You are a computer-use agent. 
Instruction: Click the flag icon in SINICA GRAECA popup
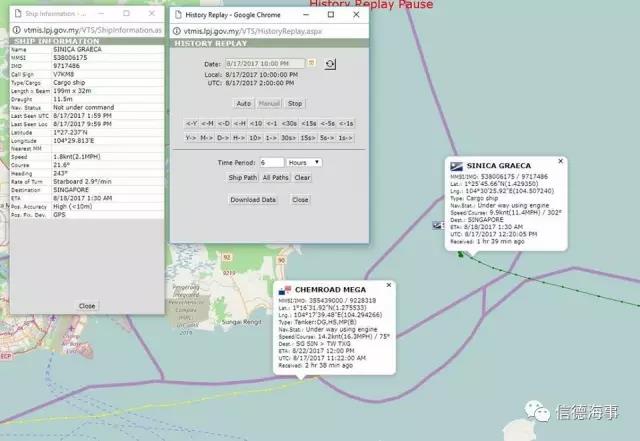point(456,165)
